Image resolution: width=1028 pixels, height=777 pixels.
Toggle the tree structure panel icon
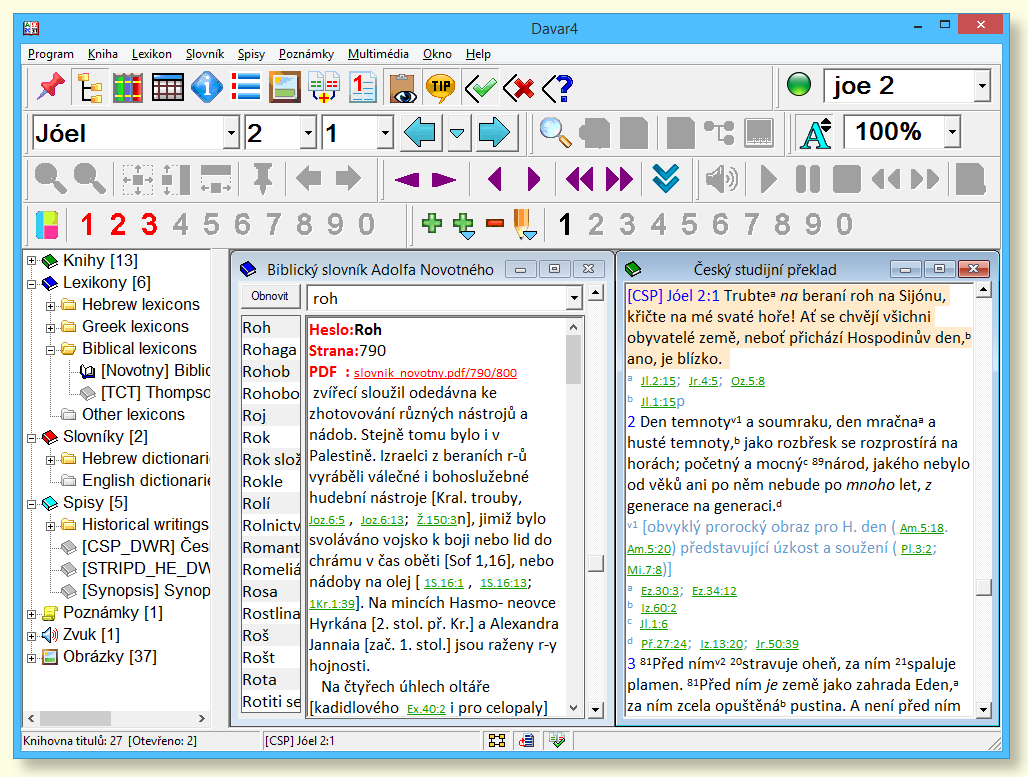[90, 88]
